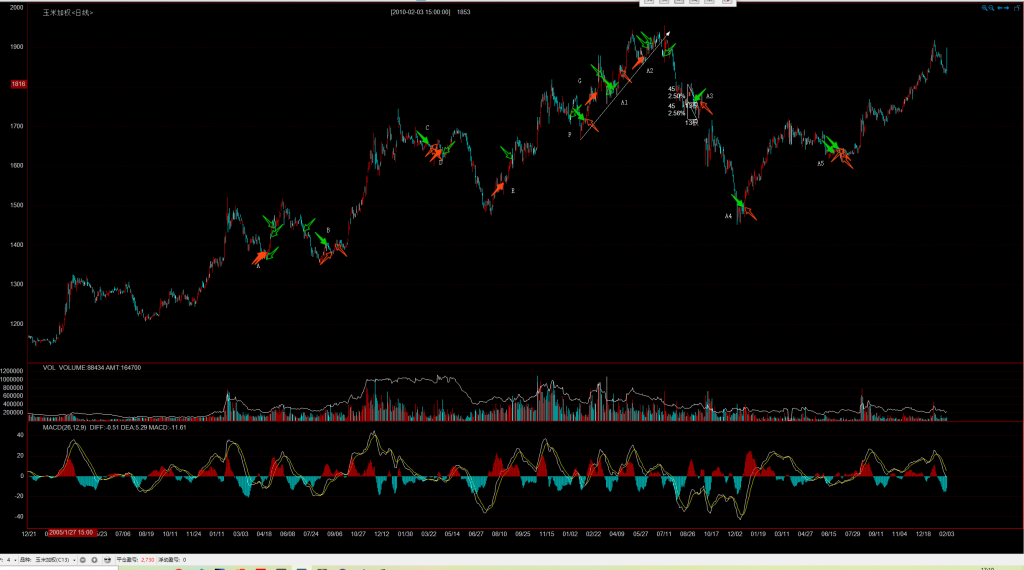Click the 2010-02-03 15:00:00 timestamp at top

coord(420,12)
